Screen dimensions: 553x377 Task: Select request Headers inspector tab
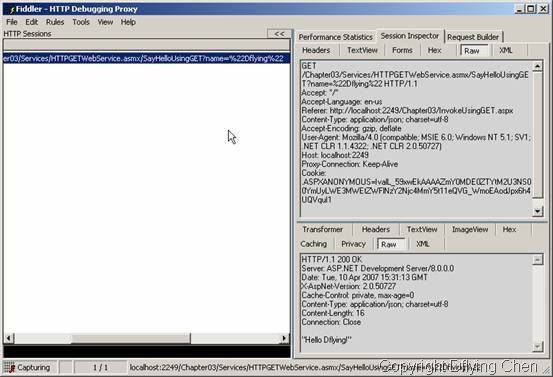[316, 50]
